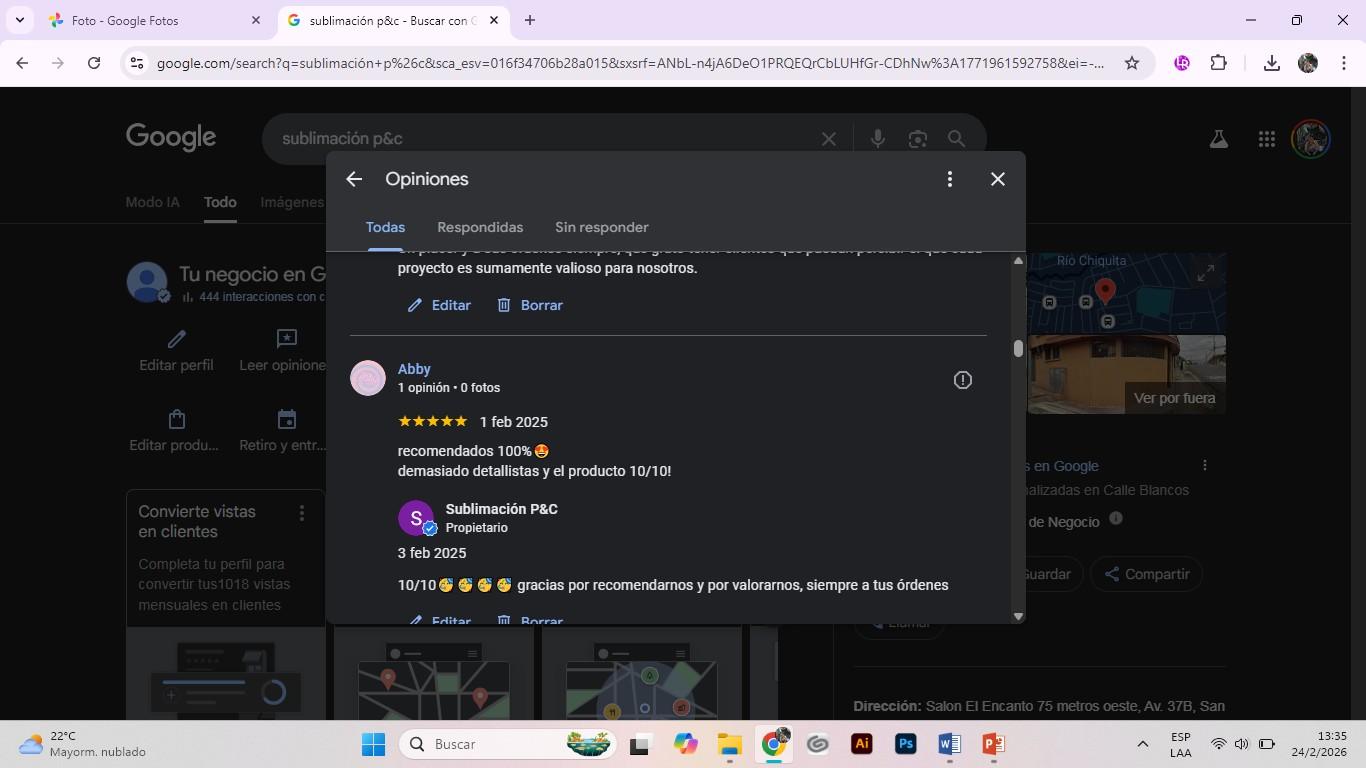Click the taskbar Buscar search box
Image resolution: width=1366 pixels, height=768 pixels.
coord(508,744)
